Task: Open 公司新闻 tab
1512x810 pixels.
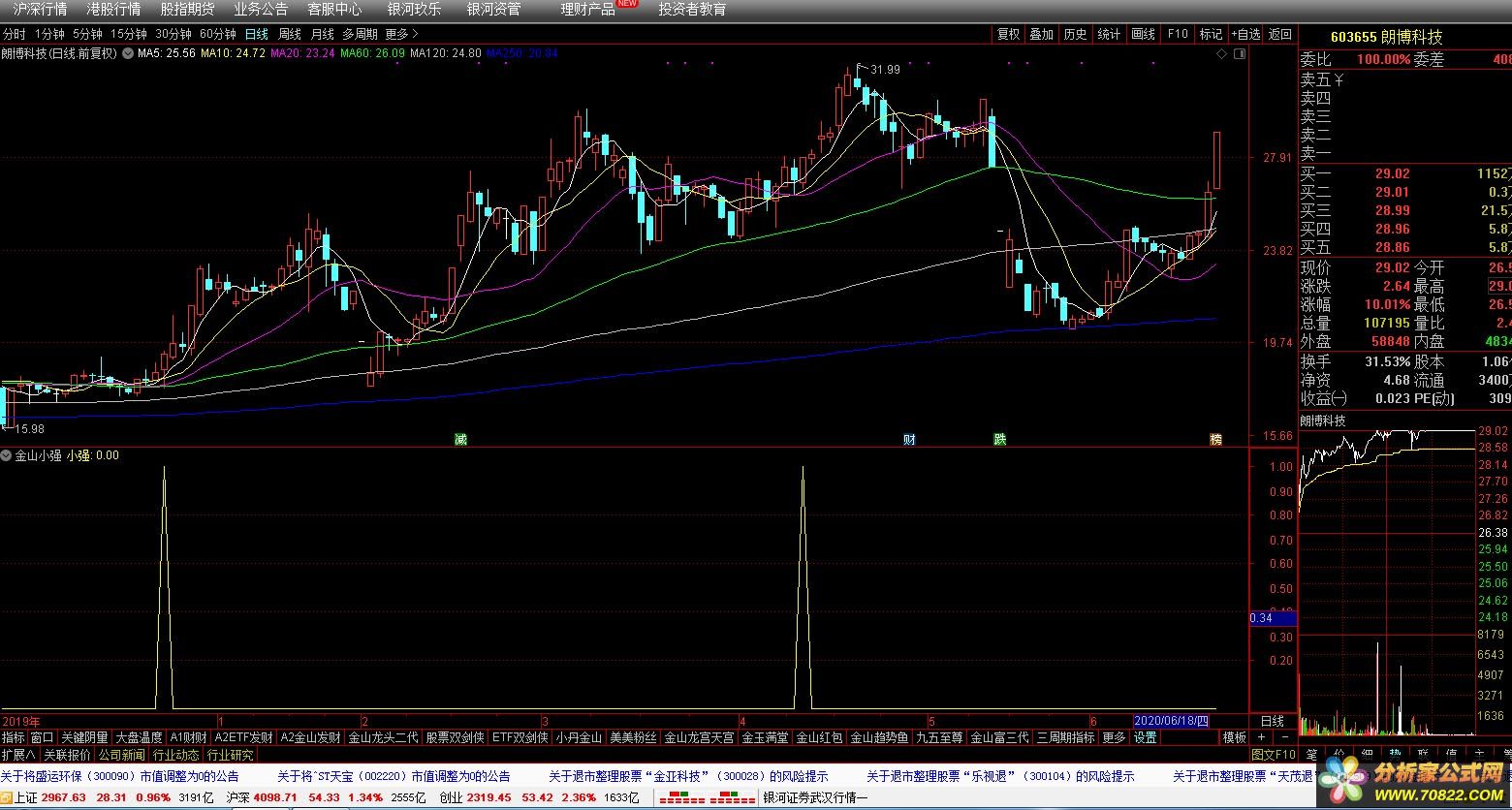Action: 121,755
